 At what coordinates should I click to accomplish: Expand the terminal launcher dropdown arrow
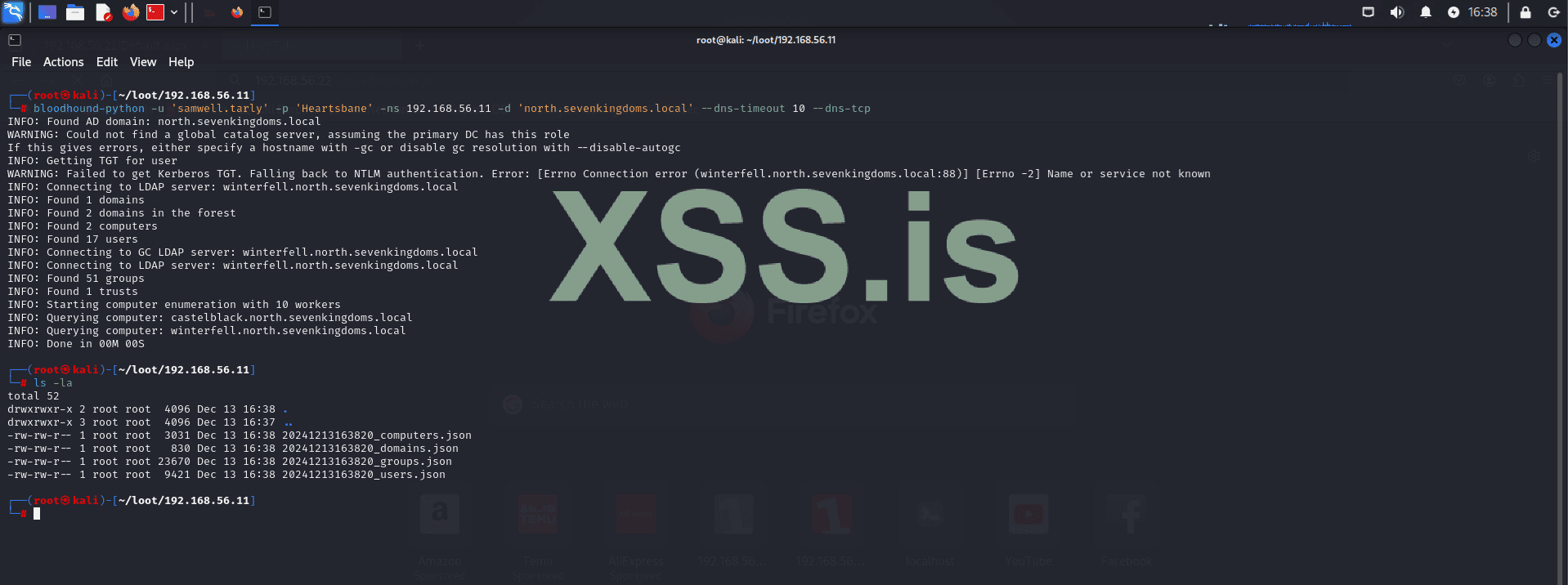tap(174, 12)
